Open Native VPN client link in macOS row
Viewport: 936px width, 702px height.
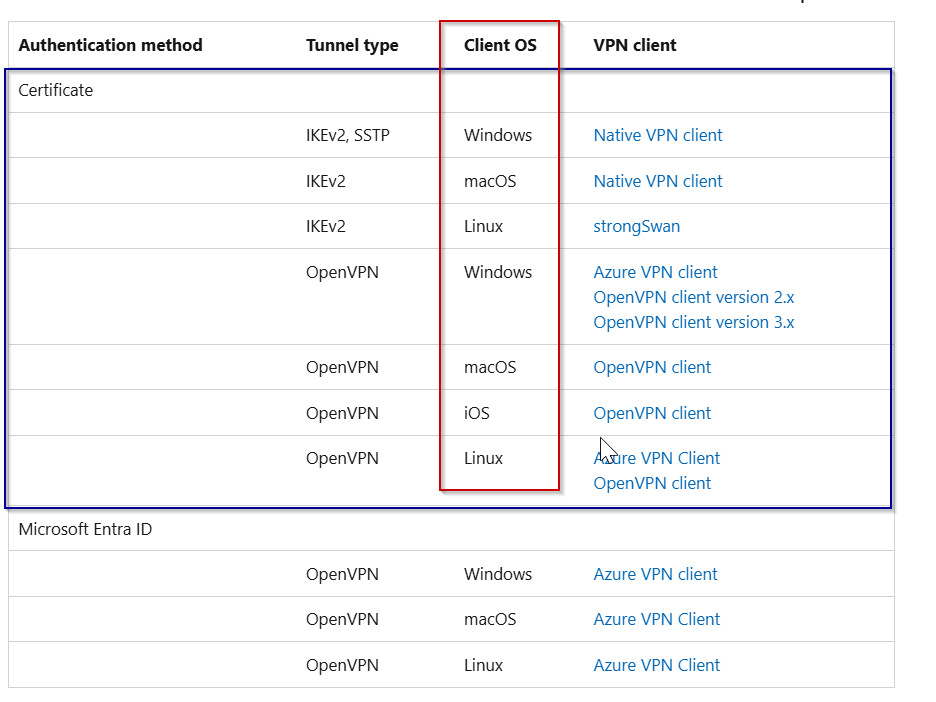coord(658,181)
